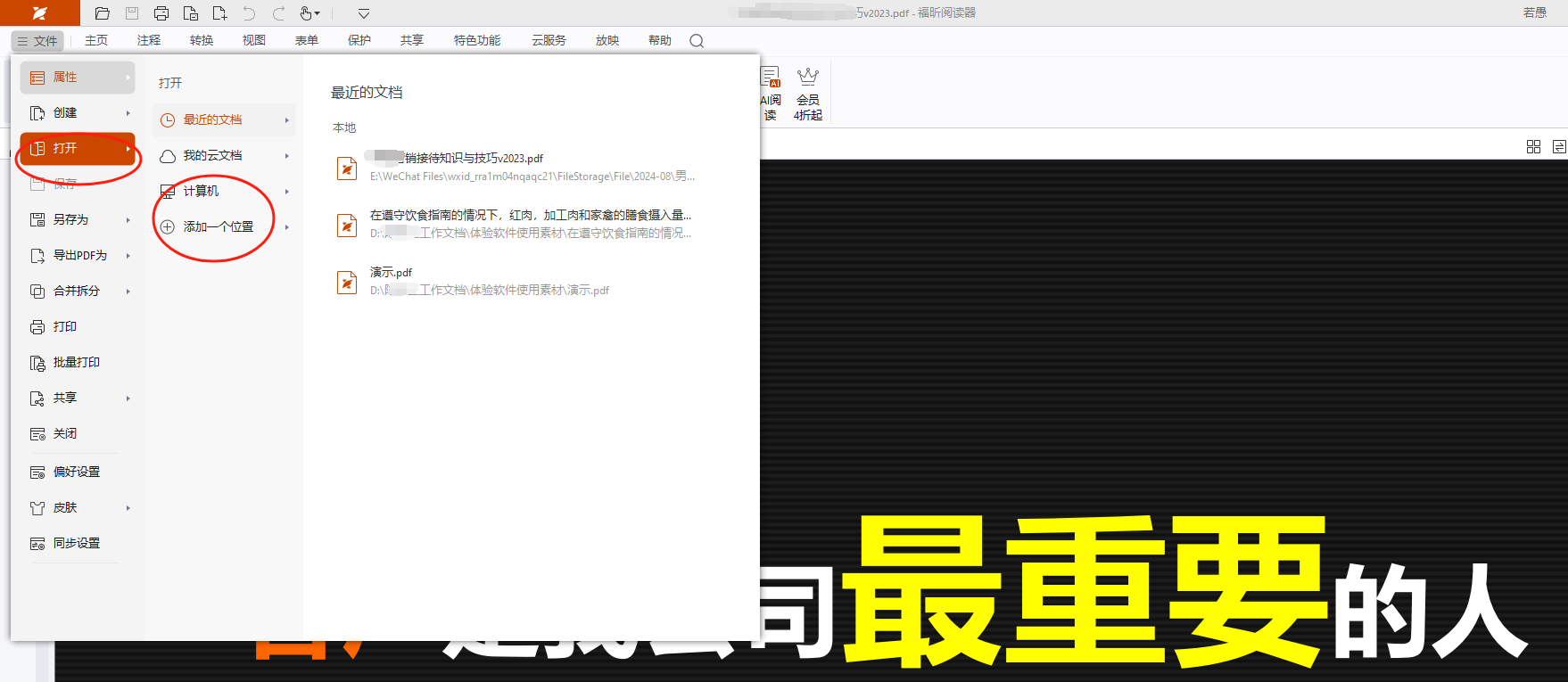The image size is (1568, 682).
Task: Expand the 导出PDF为 submenu
Action: tap(128, 256)
